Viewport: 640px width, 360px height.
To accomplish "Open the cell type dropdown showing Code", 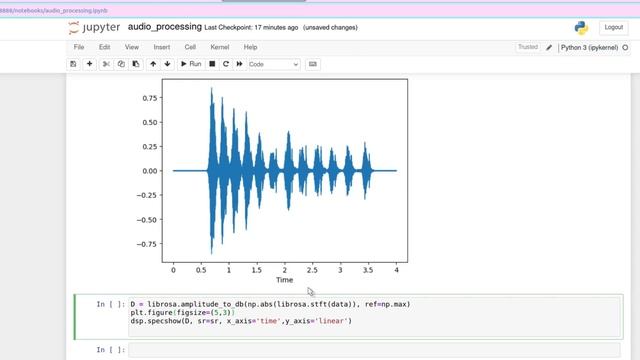I will tap(274, 64).
